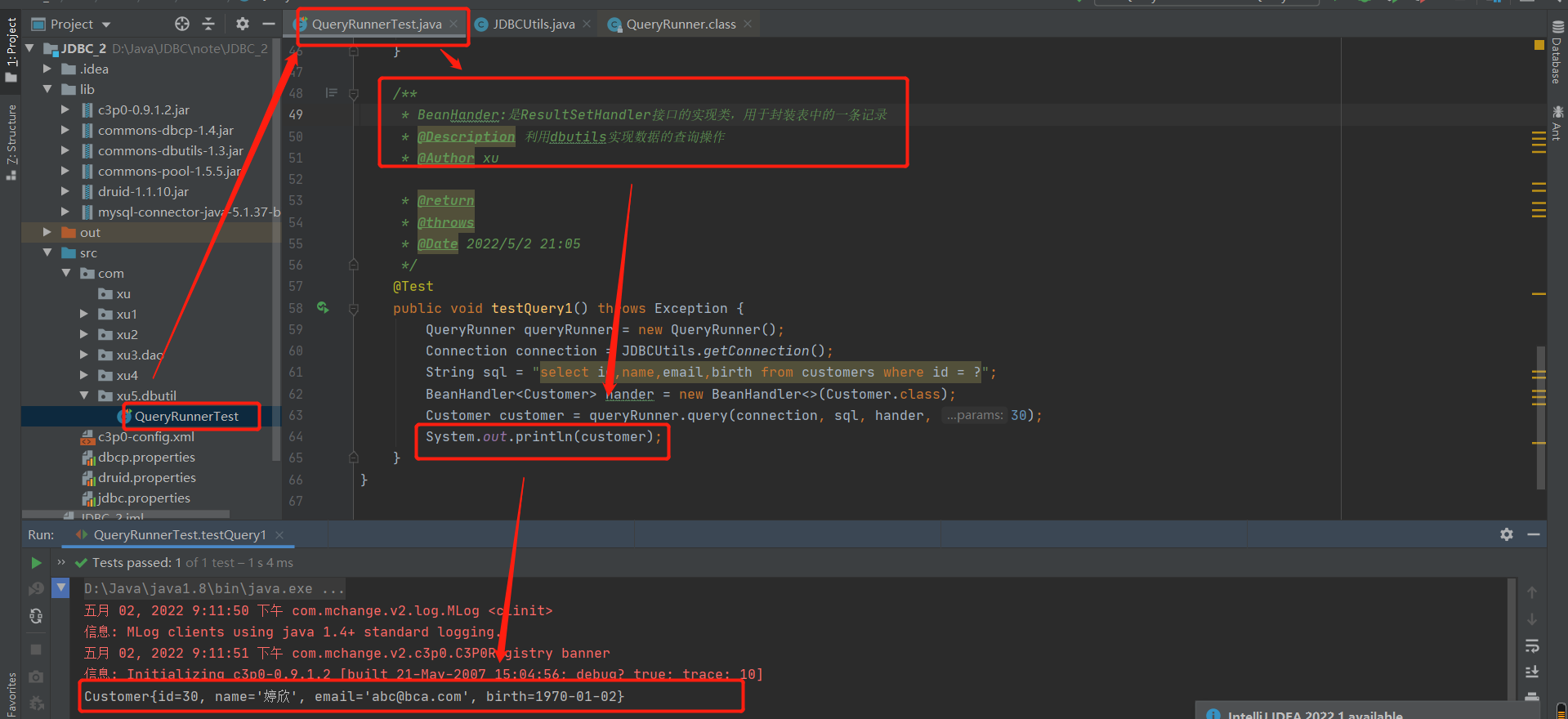
Task: Click the double-chevron expand in test toolbar
Action: (x=61, y=562)
